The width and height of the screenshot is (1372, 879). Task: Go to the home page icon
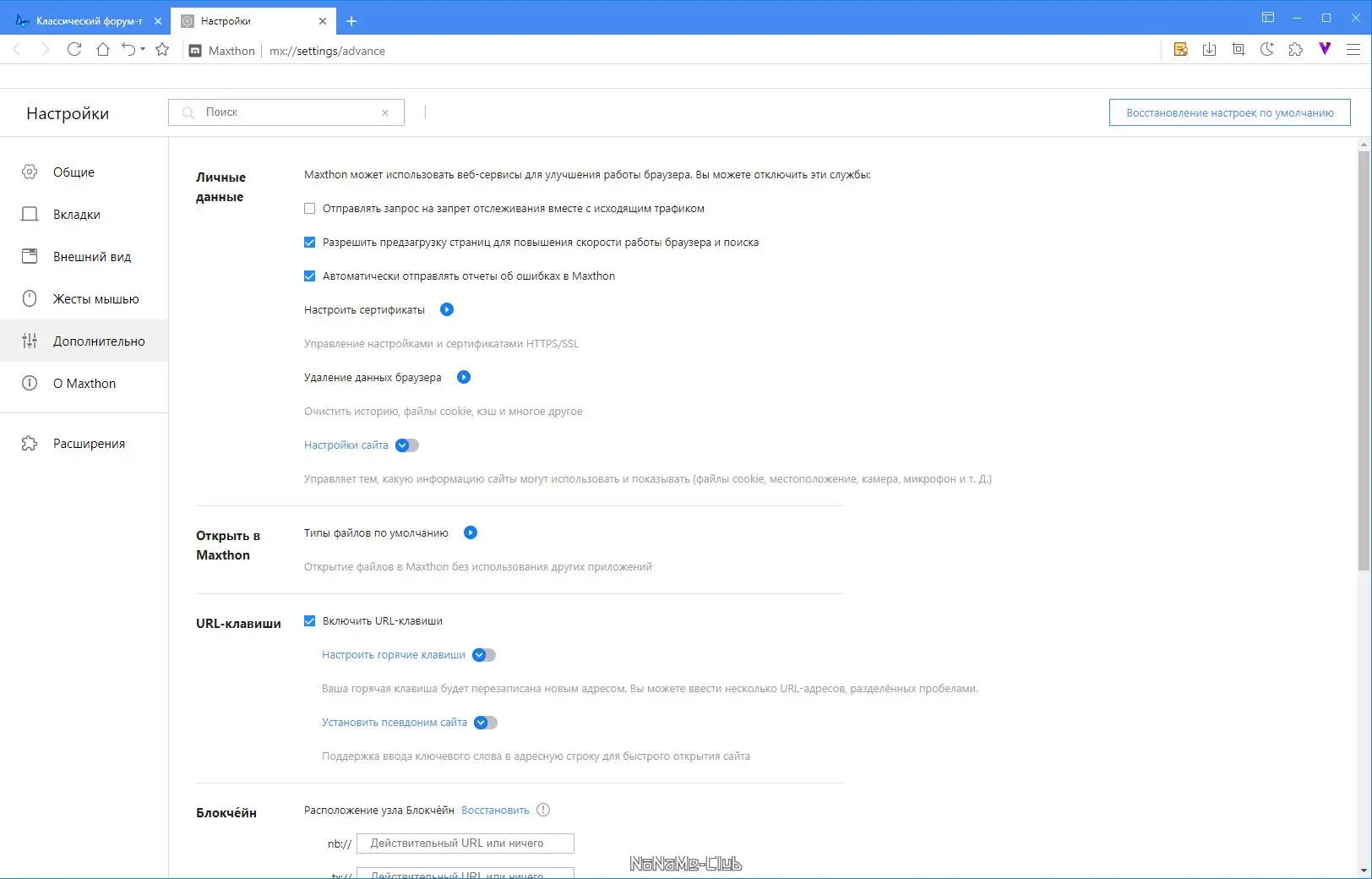point(103,50)
